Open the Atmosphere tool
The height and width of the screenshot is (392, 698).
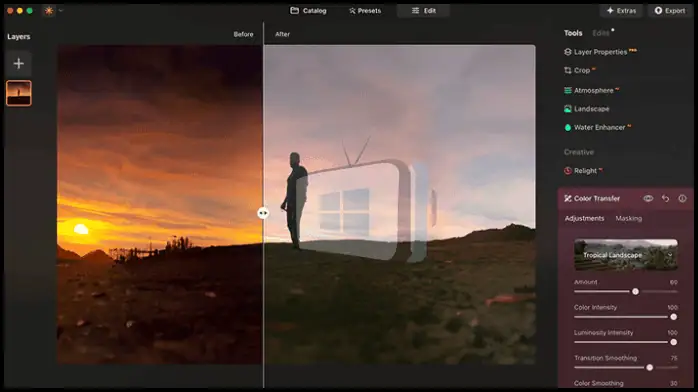coord(592,90)
